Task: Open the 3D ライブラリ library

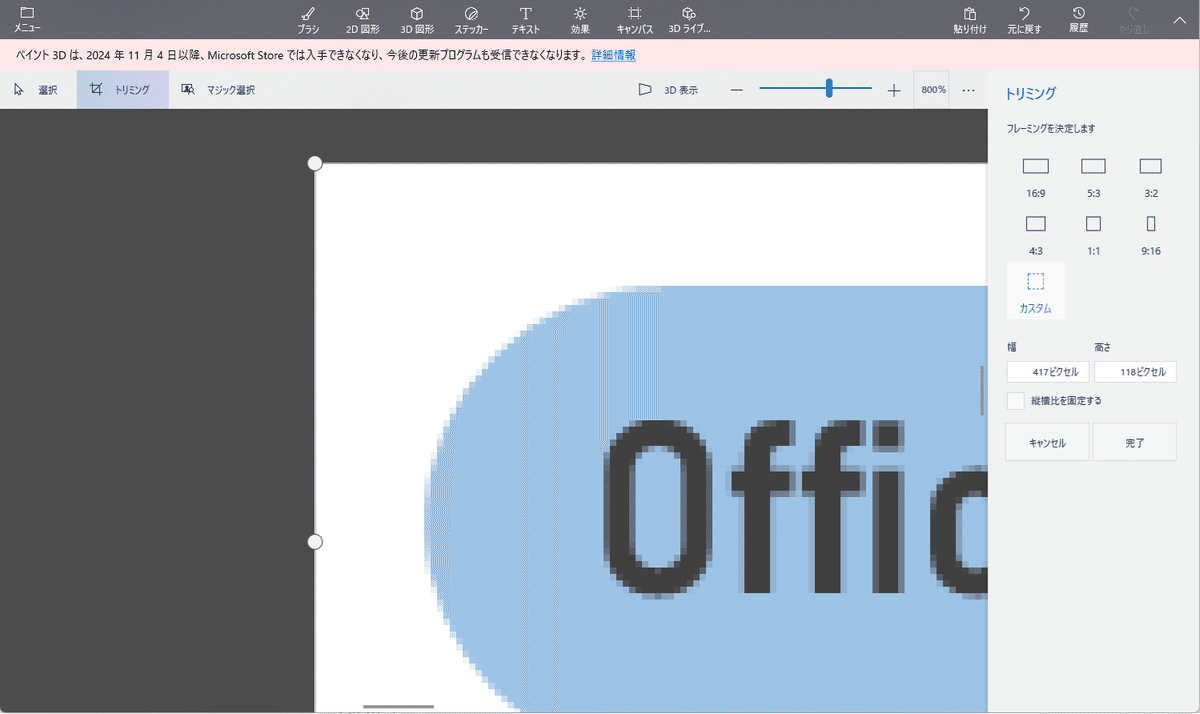Action: 689,19
